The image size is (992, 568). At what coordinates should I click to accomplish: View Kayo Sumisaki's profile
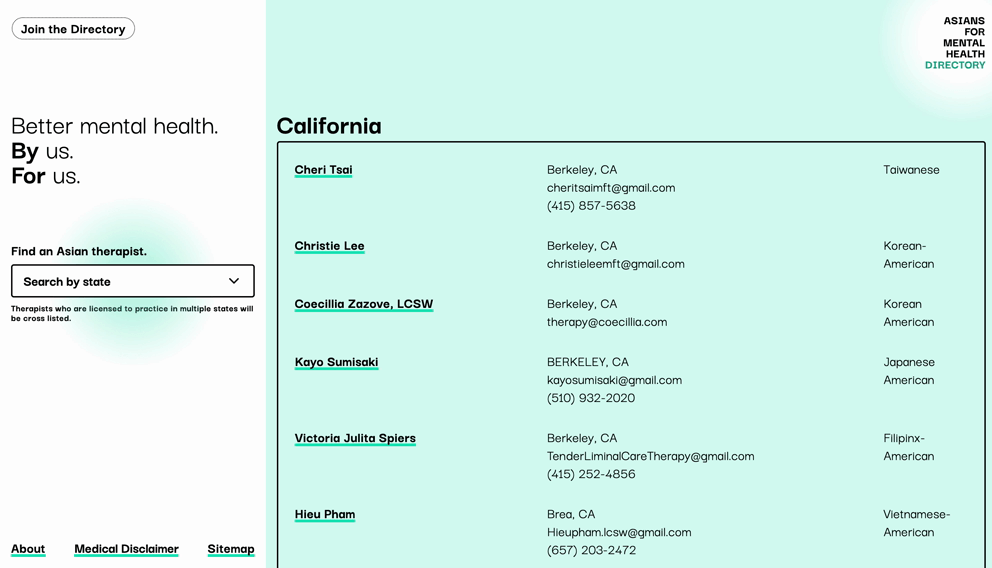(337, 362)
